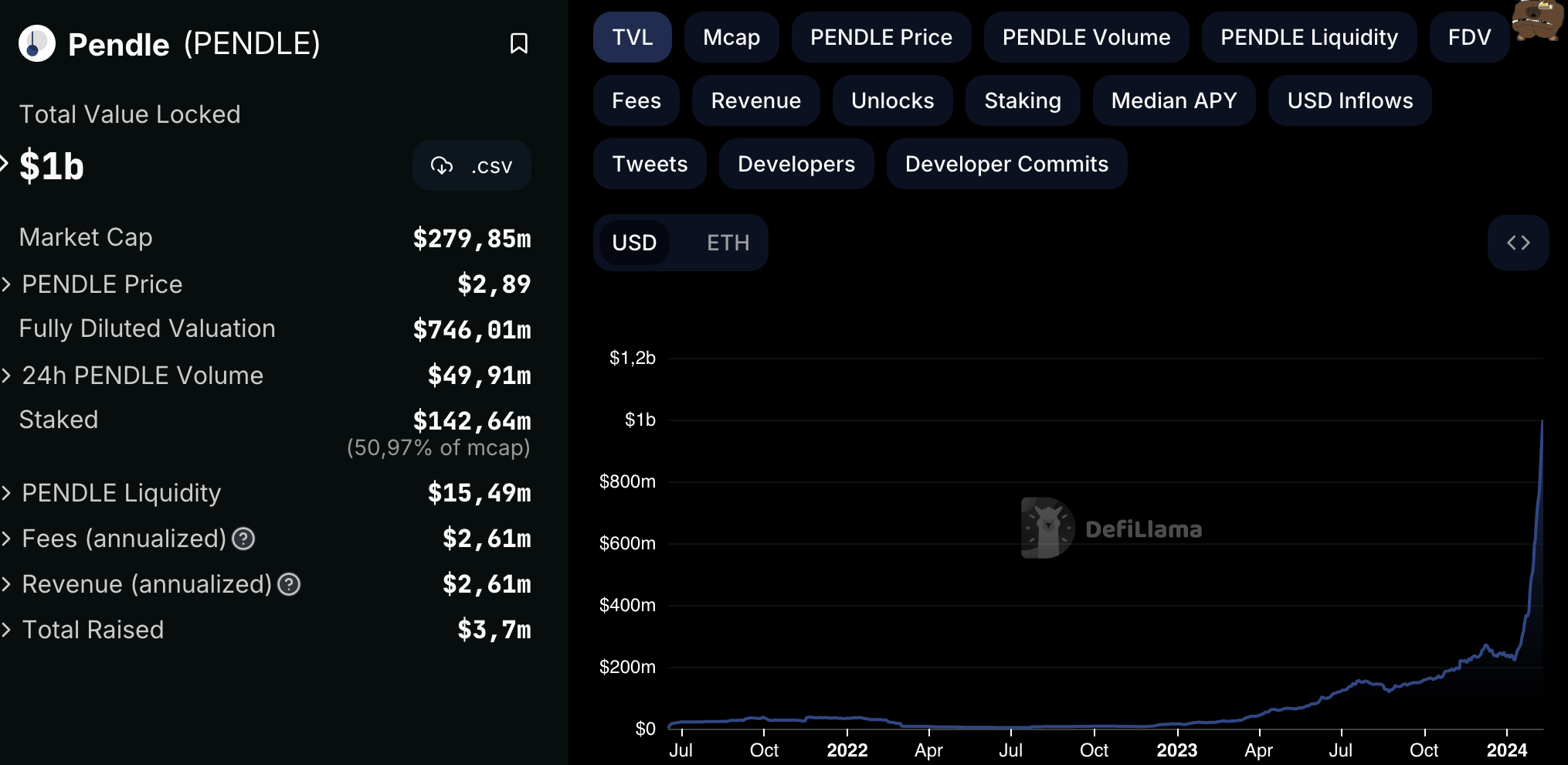Enable USD Inflows chart metric
The image size is (1568, 765).
pyautogui.click(x=1350, y=100)
